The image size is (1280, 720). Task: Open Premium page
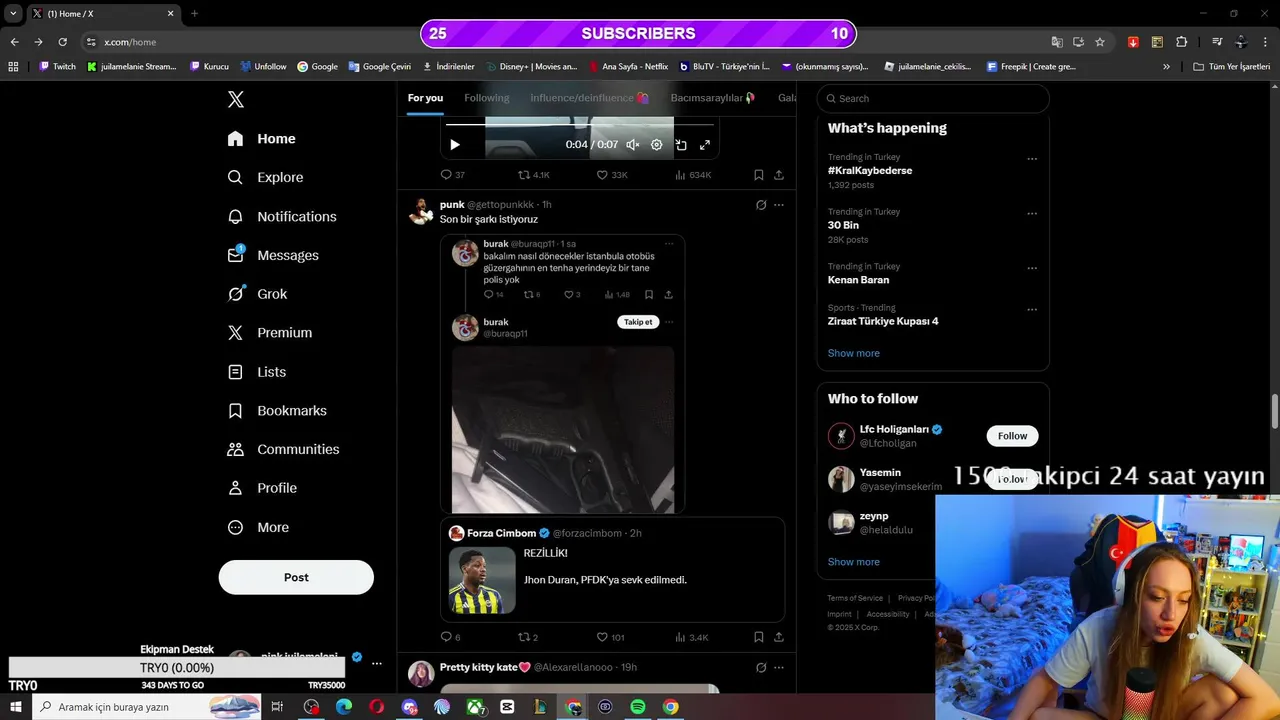(271, 333)
